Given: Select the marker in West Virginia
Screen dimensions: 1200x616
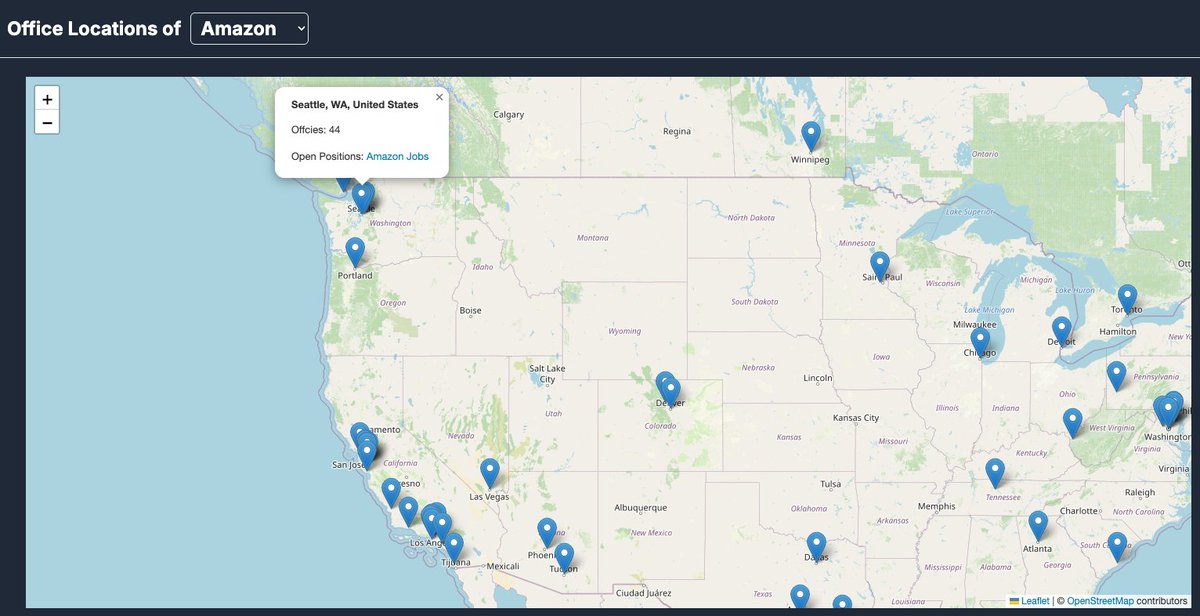Looking at the screenshot, I should pos(1073,424).
